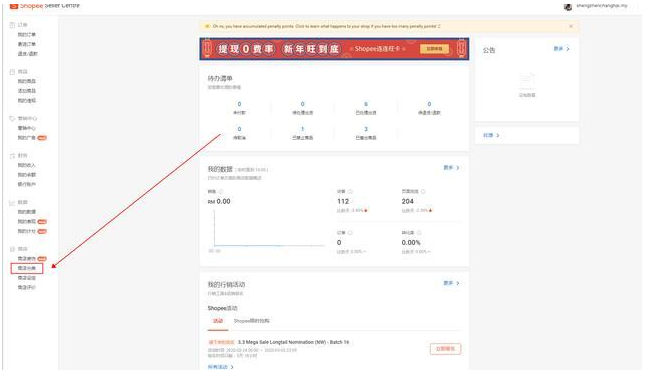
Task: Click the yellow button on the red promotional banner
Action: click(x=434, y=49)
